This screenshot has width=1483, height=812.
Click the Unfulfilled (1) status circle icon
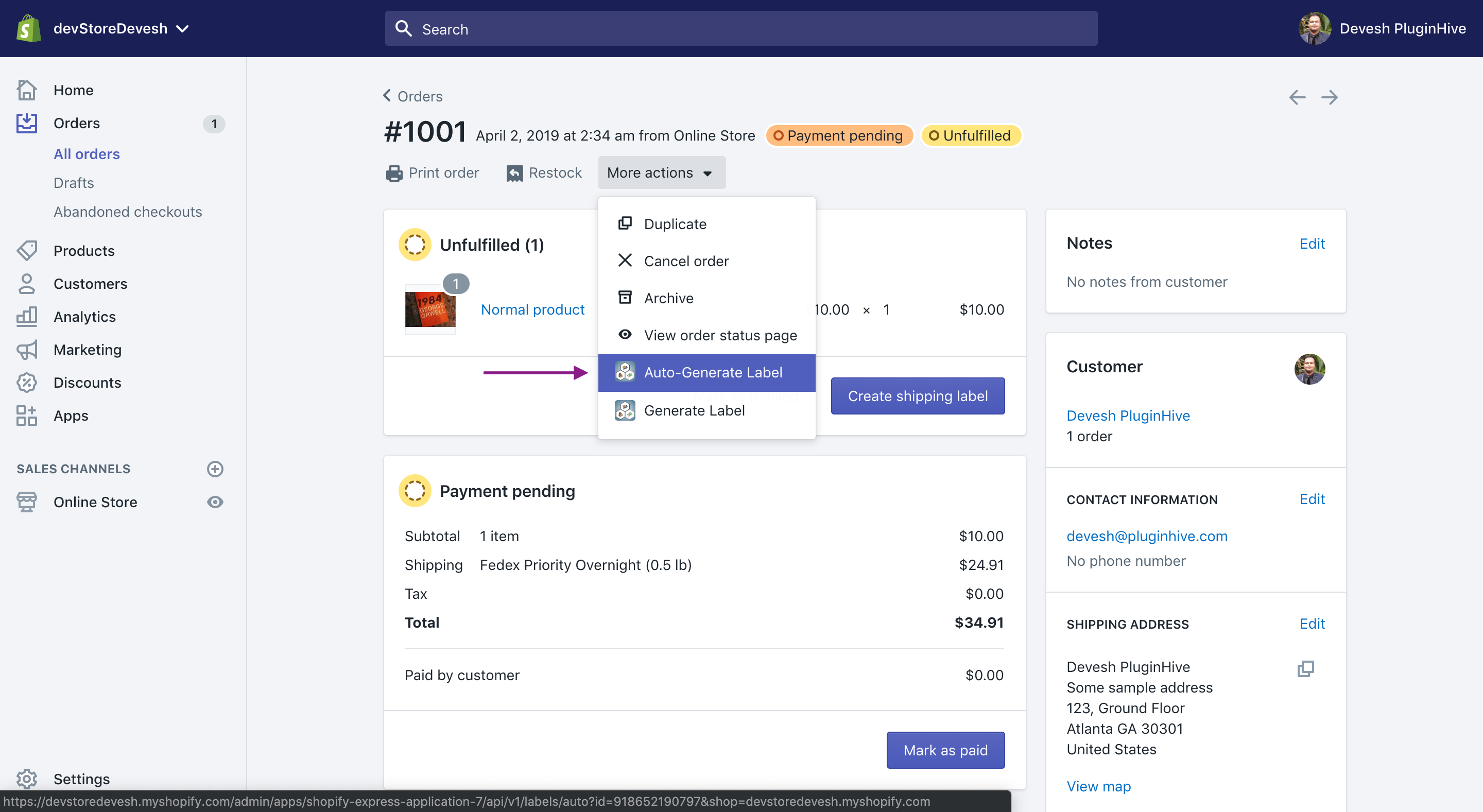(415, 245)
